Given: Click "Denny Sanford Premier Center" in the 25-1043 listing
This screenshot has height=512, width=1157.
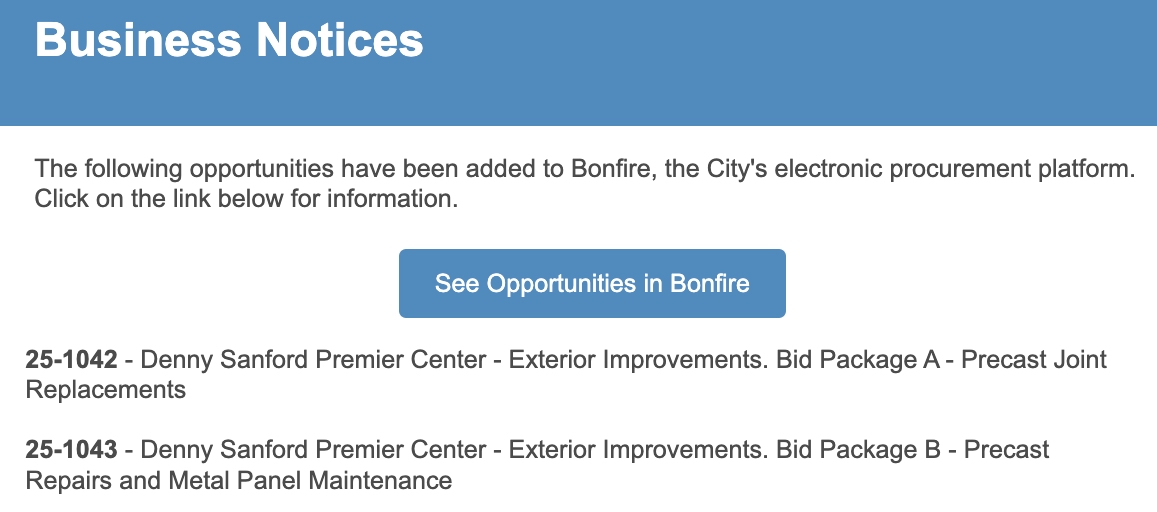Looking at the screenshot, I should click(313, 449).
